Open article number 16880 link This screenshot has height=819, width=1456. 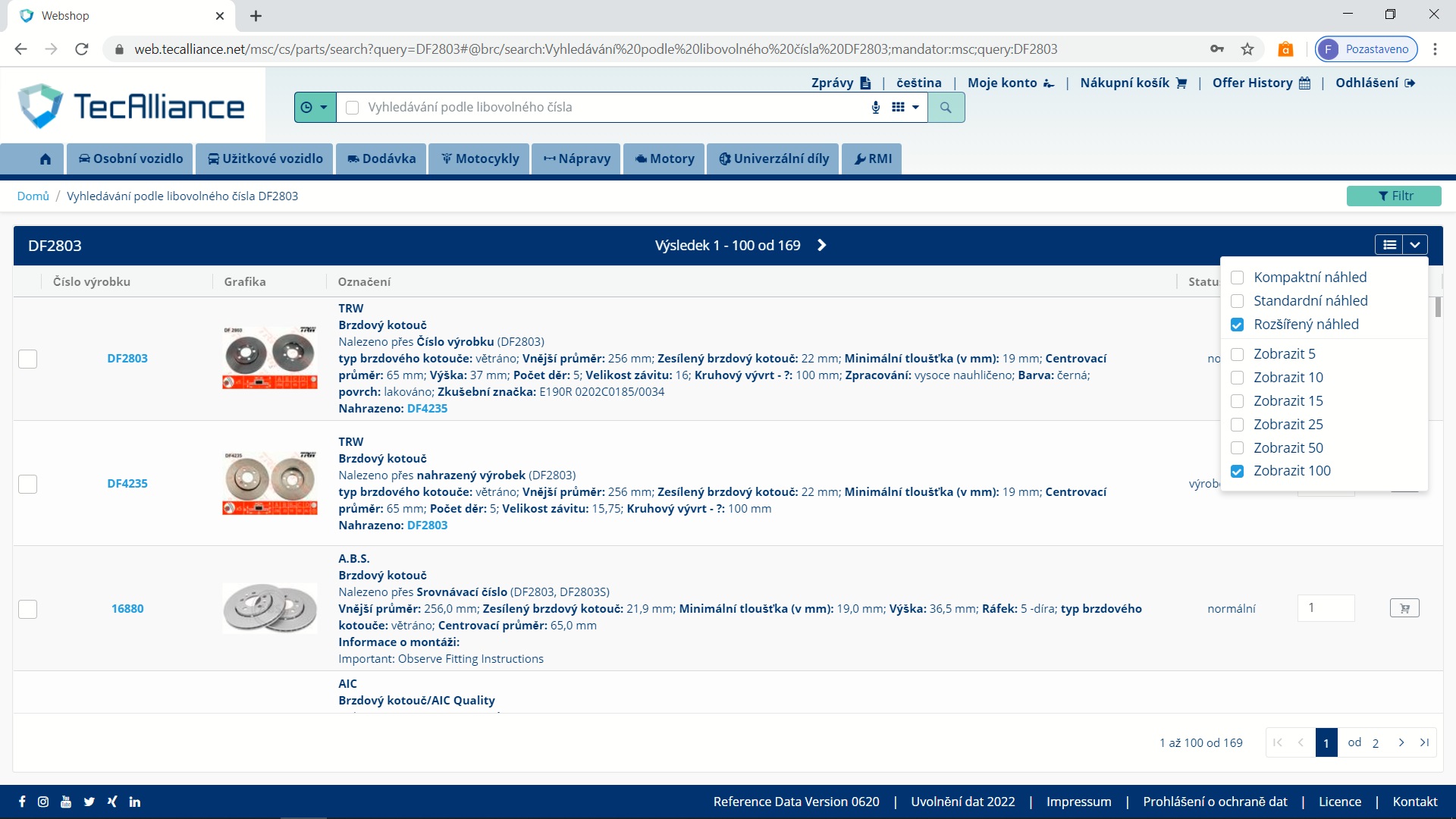tap(127, 609)
